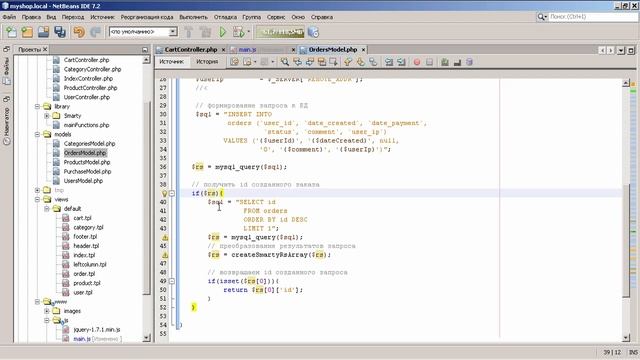The image size is (640, 360).
Task: Click the New File toolbar icon
Action: pyautogui.click(x=11, y=32)
